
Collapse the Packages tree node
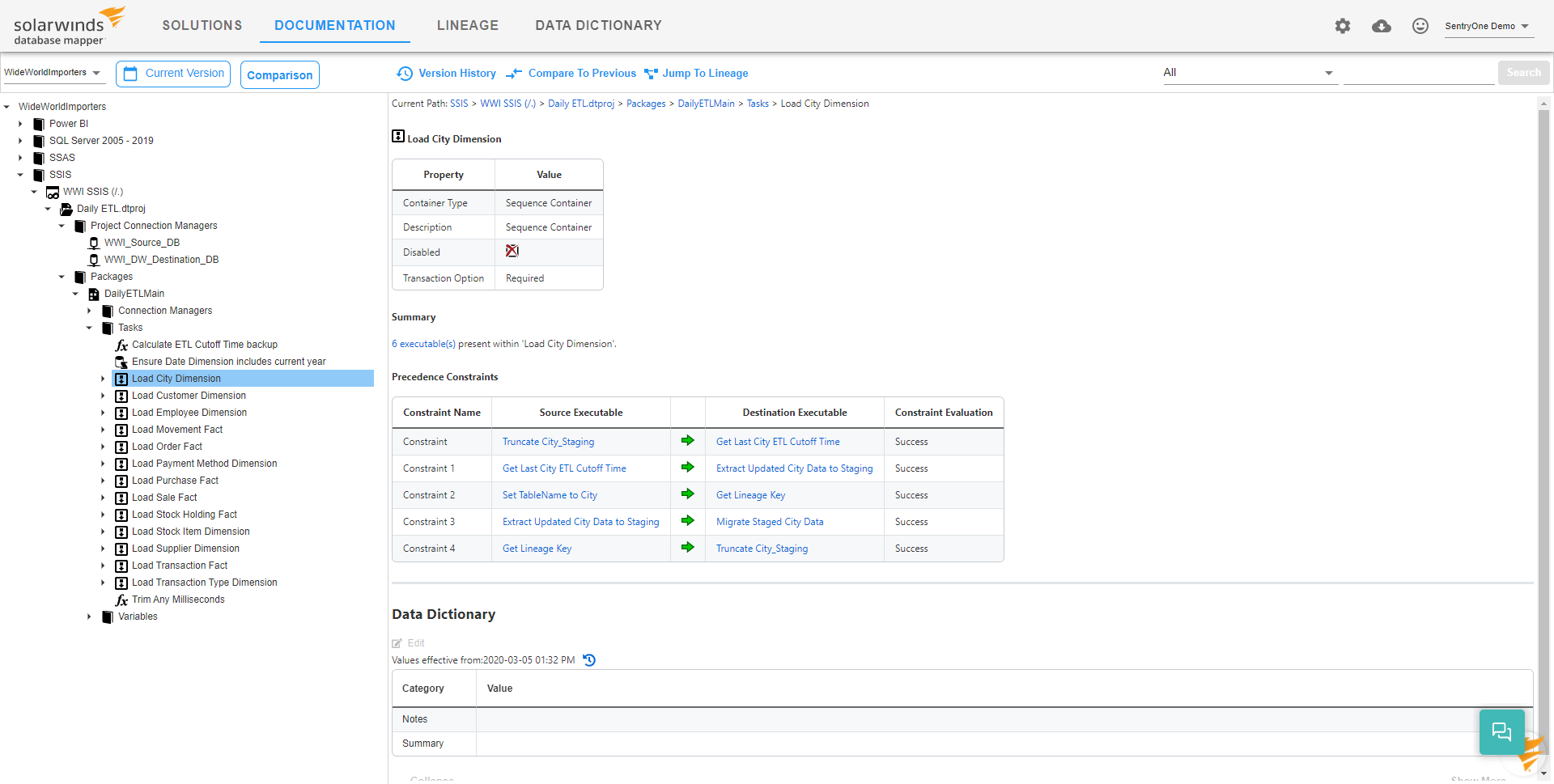click(x=62, y=277)
